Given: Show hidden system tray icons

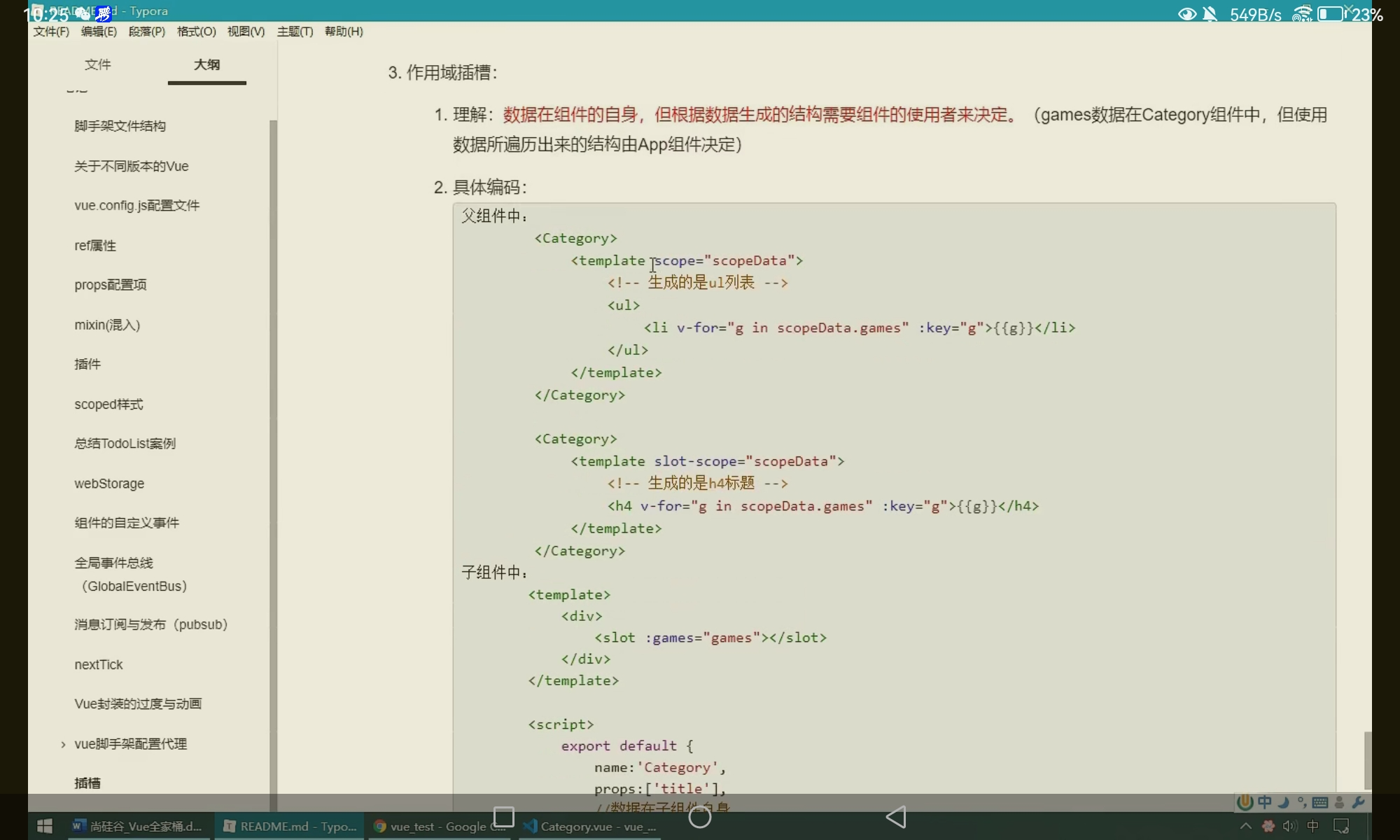Looking at the screenshot, I should (x=1246, y=826).
